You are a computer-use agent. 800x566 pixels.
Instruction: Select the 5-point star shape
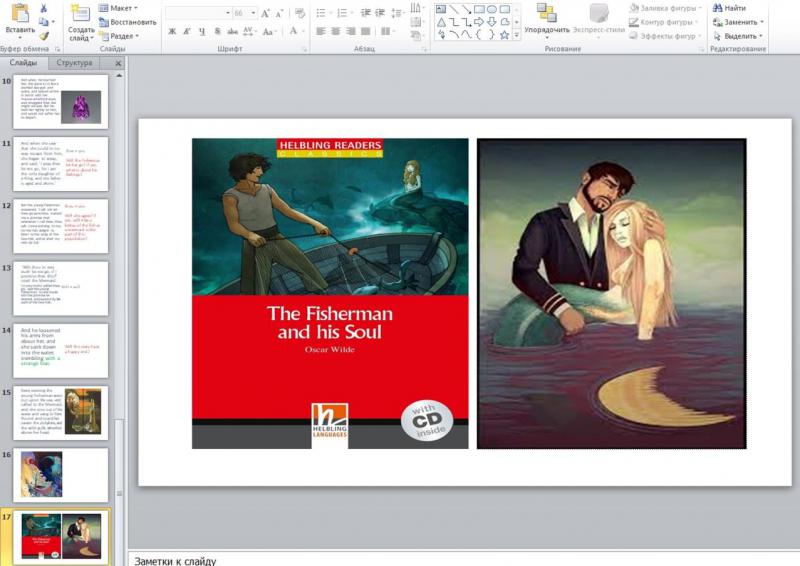pos(505,35)
